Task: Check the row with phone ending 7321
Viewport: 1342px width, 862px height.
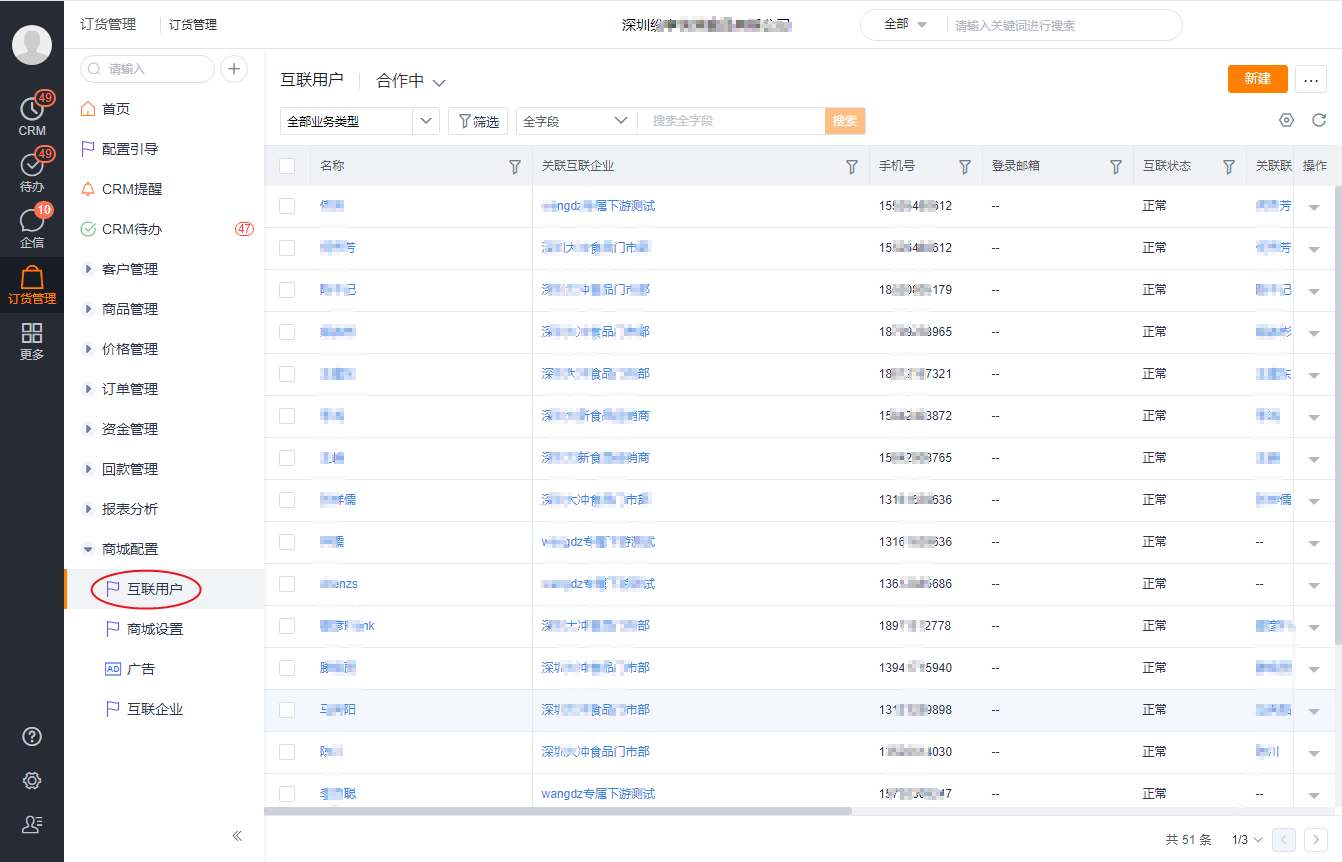Action: [x=287, y=374]
